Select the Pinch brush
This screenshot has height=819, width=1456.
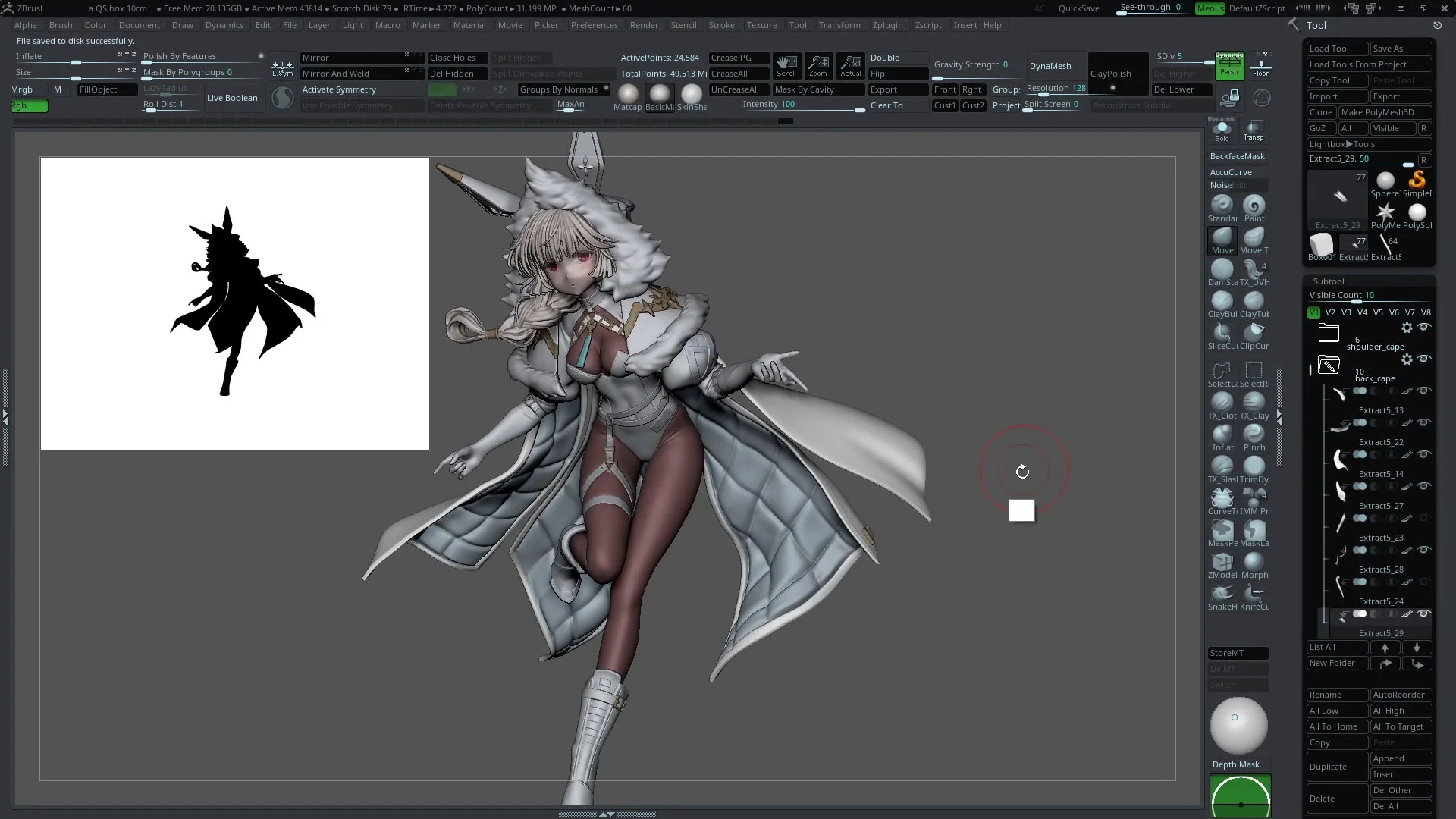tap(1254, 438)
